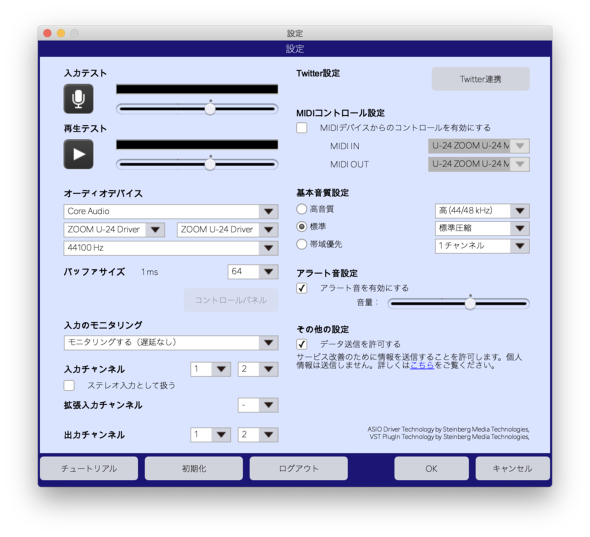Start the playback test play button
The image size is (590, 537).
click(78, 154)
